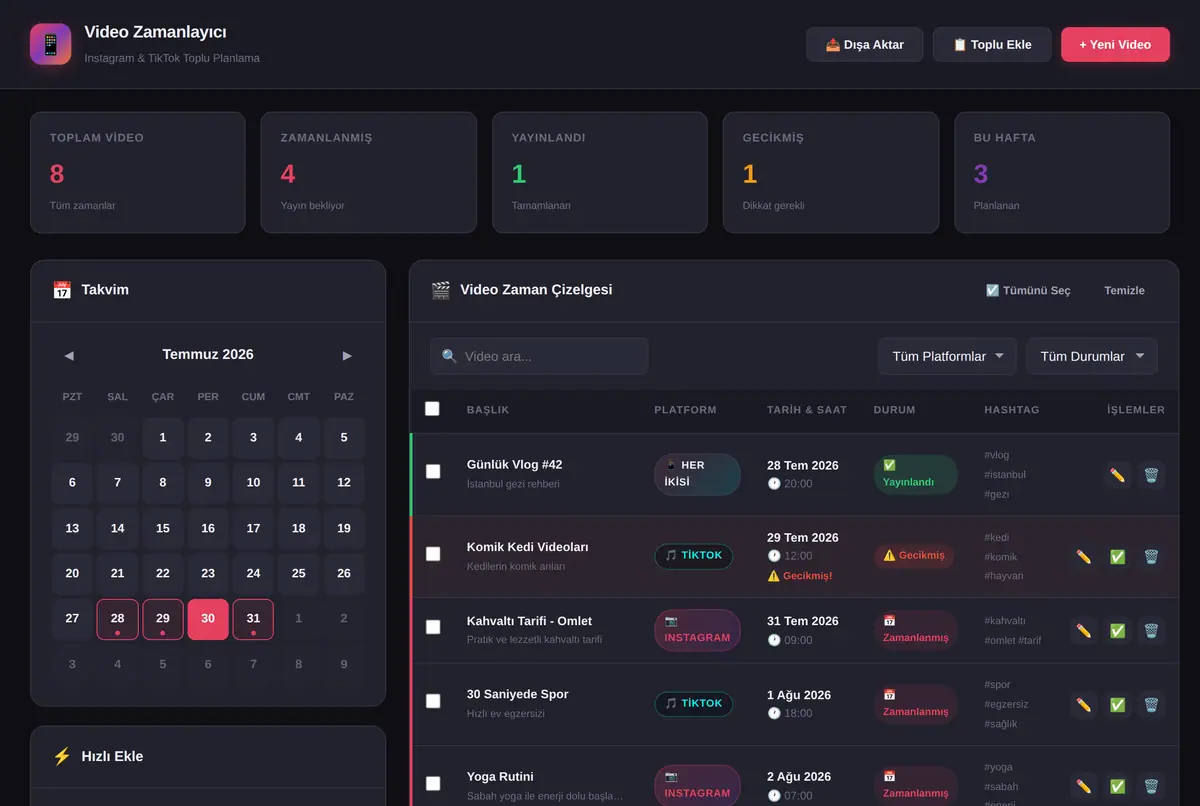
Task: Select the highlighted day 30 in the calendar
Action: [208, 619]
